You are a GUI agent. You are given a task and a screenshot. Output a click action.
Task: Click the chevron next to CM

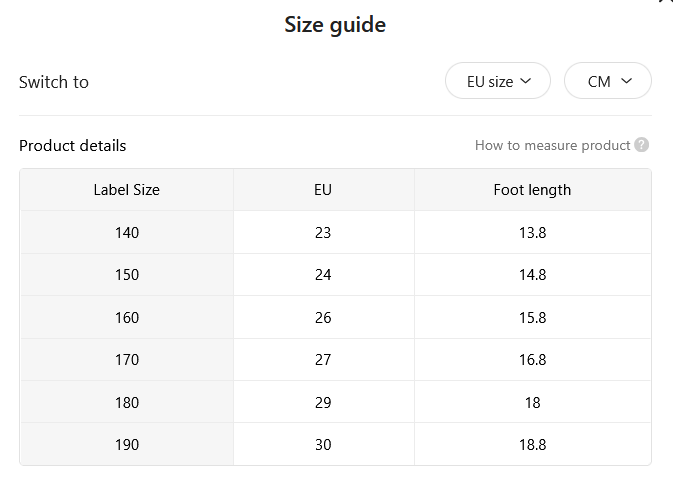tap(627, 81)
